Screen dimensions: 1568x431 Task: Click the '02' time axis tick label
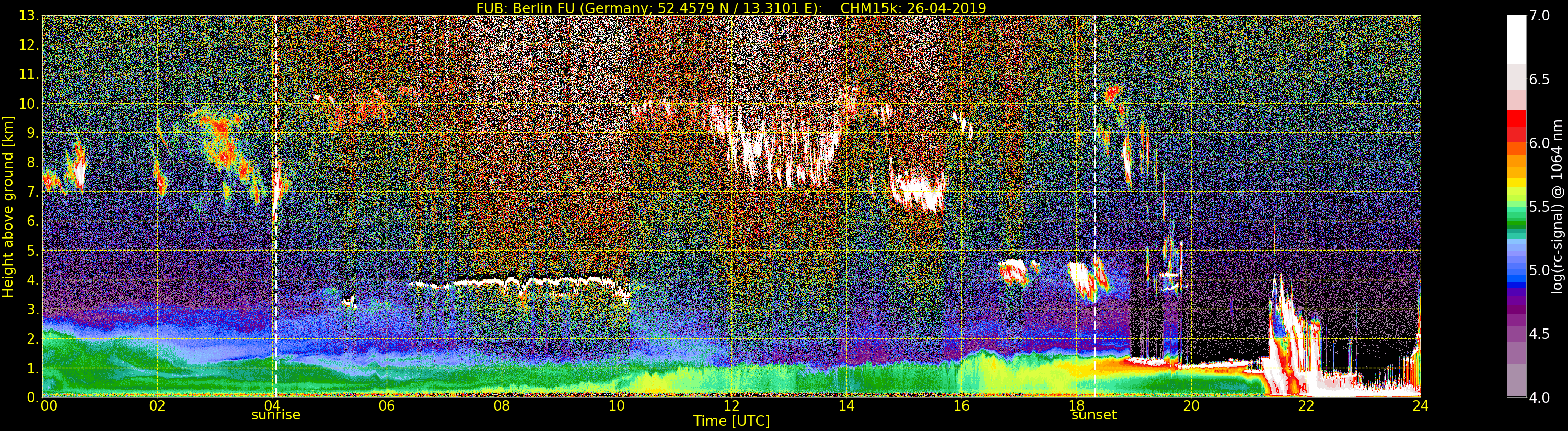[157, 406]
